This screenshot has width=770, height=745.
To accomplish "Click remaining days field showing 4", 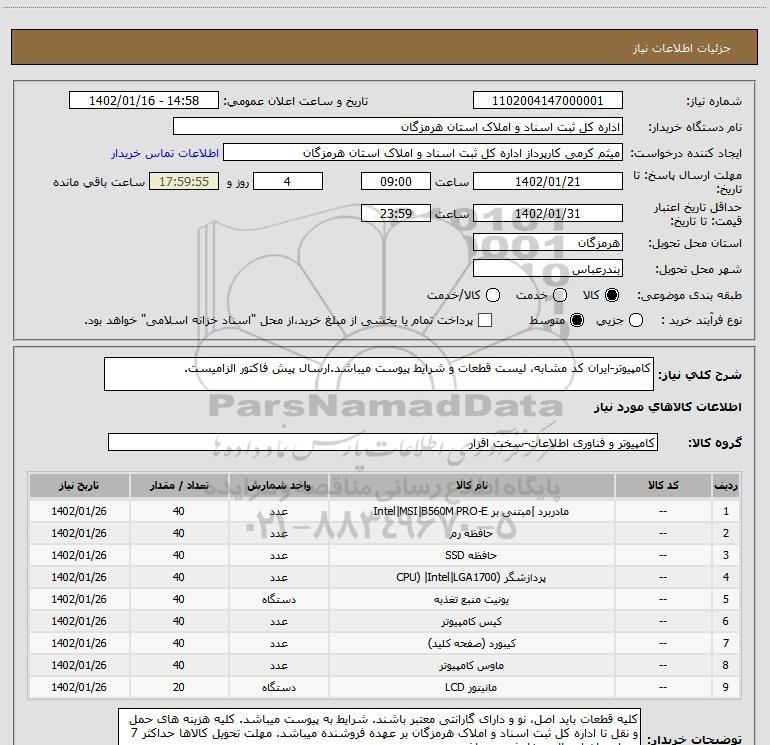I will tap(288, 181).
